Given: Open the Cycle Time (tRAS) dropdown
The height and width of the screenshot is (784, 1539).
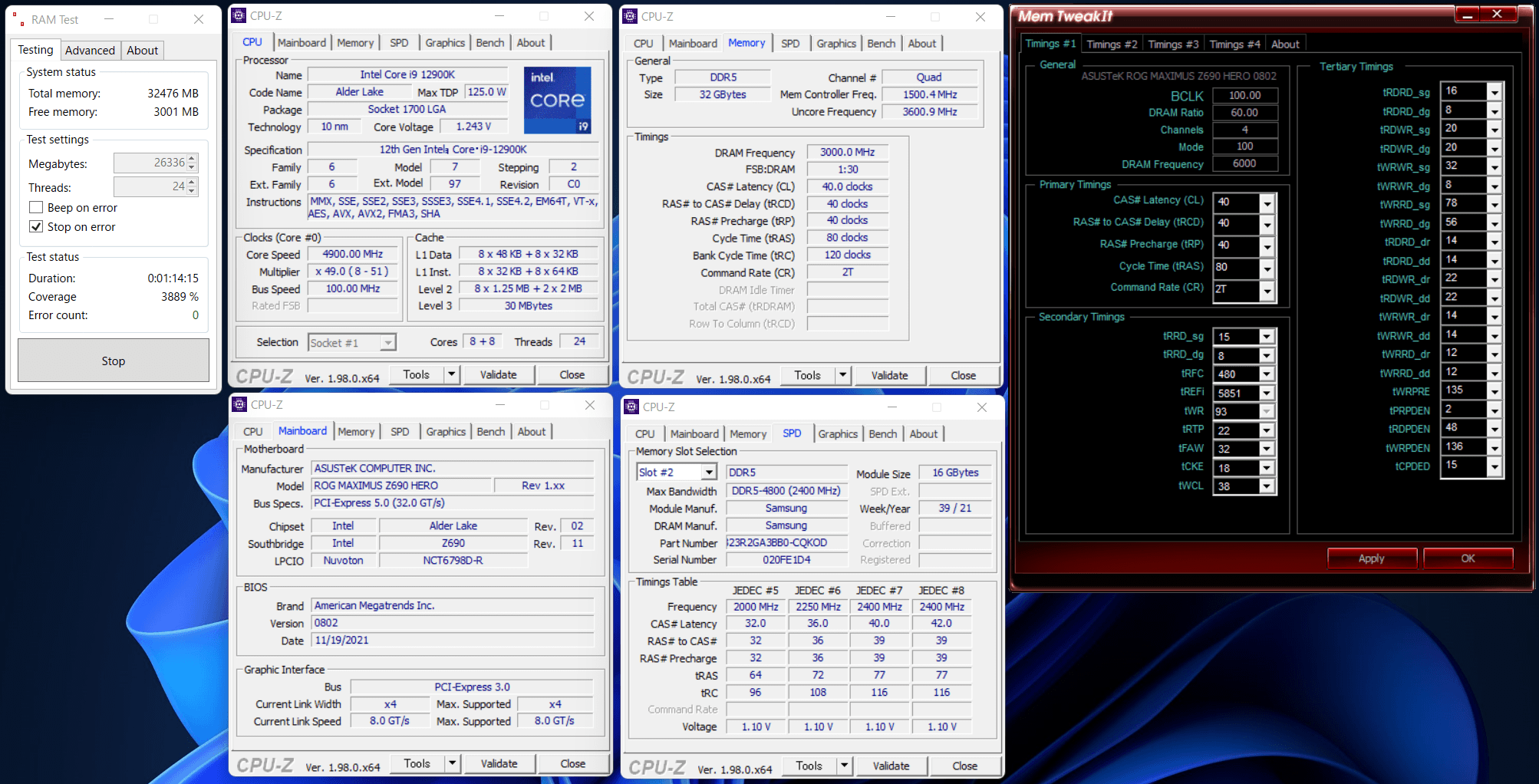Looking at the screenshot, I should tap(1267, 268).
